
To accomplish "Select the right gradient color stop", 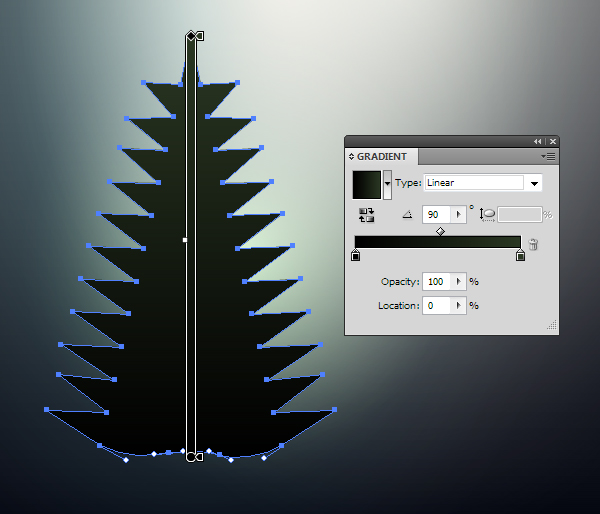I will click(520, 255).
